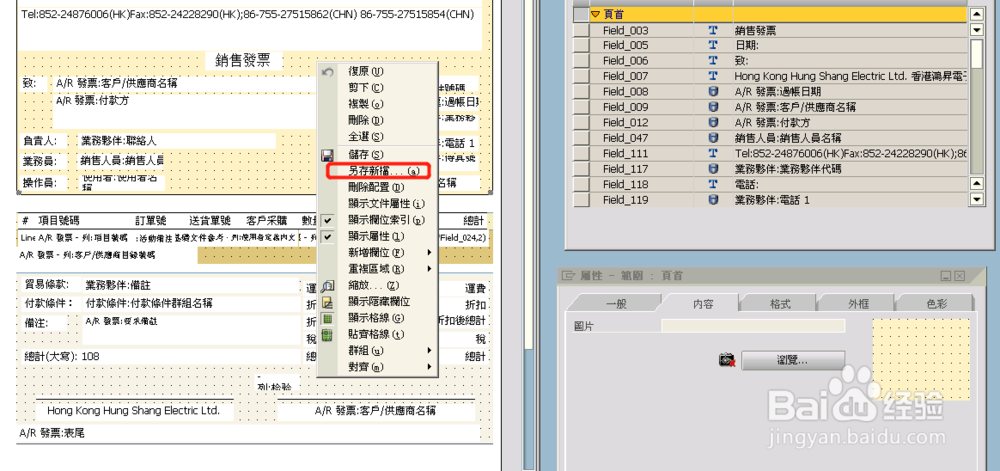1000x471 pixels.
Task: Collapse the 頁首 tree node
Action: 595,14
